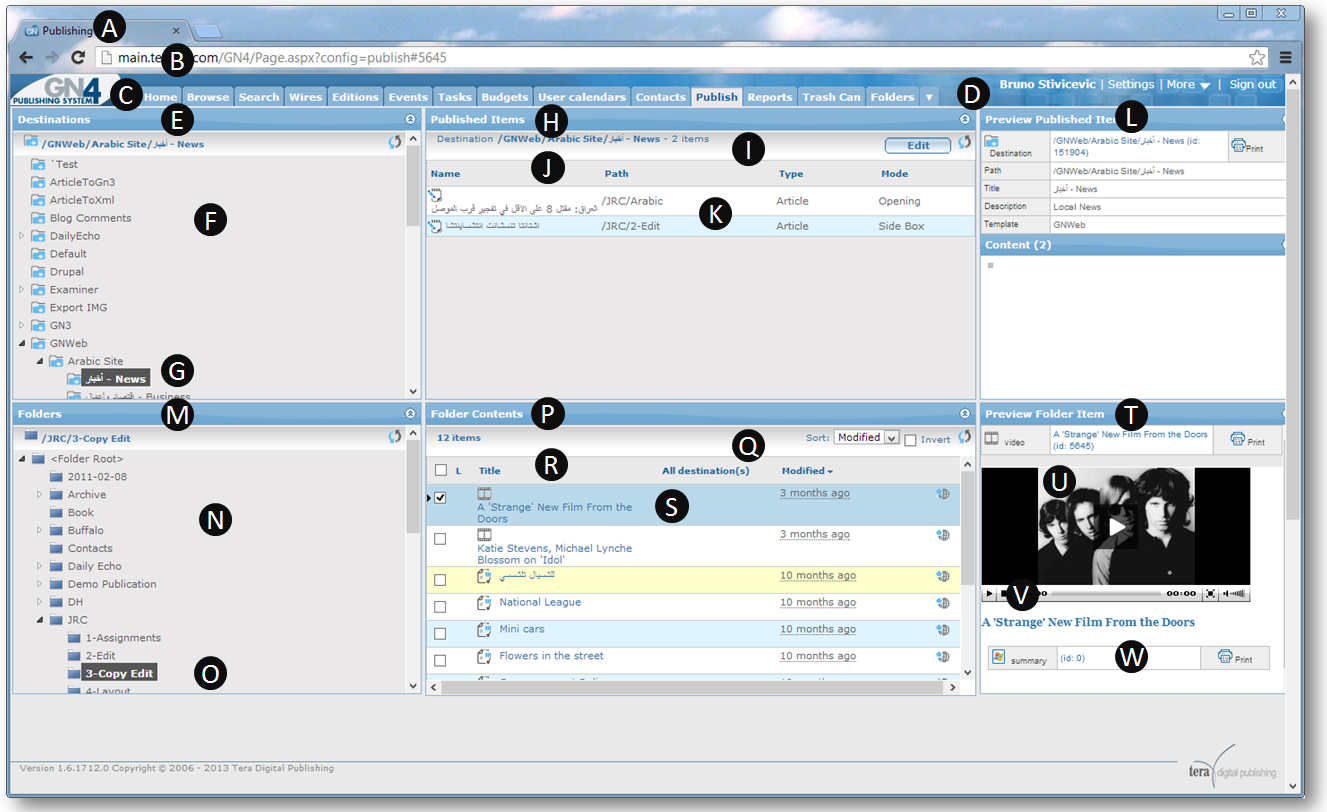Click the Edit button in Published Items
This screenshot has height=812, width=1327.
point(917,145)
